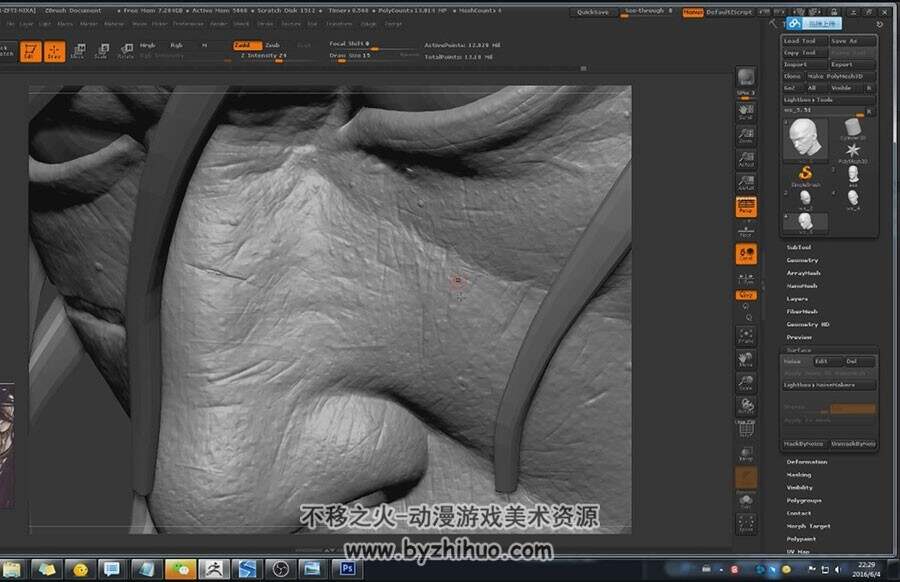Select the PolyMesh3D star tool thumbnail
This screenshot has height=582, width=900.
click(853, 152)
